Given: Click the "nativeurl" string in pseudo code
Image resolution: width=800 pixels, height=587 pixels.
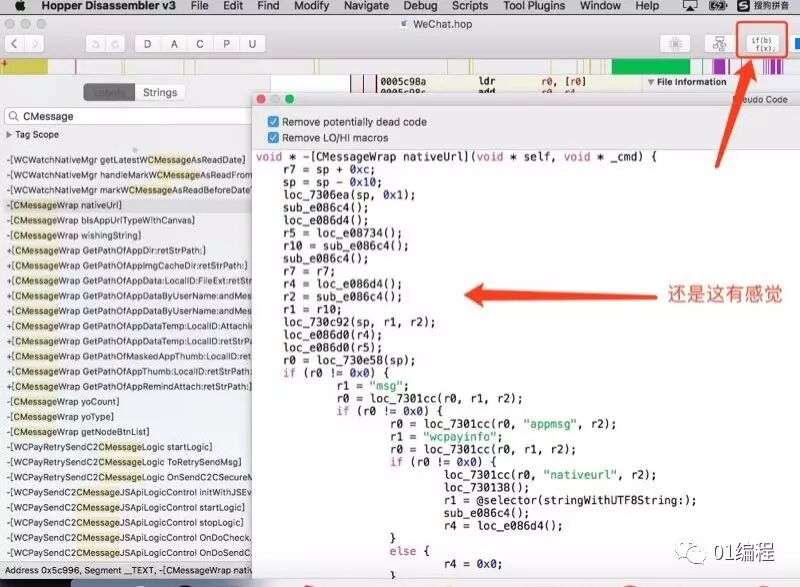Looking at the screenshot, I should tap(580, 475).
